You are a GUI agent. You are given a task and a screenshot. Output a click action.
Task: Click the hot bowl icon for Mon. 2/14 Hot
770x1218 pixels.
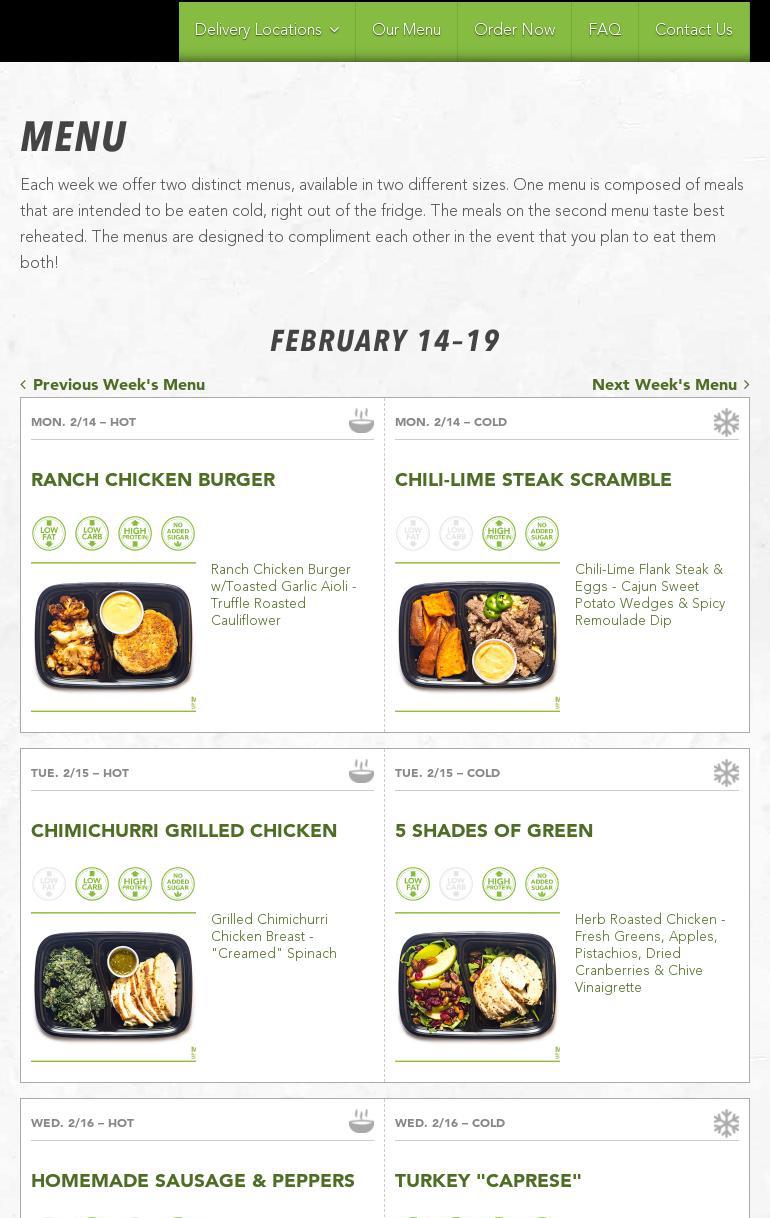pos(361,421)
